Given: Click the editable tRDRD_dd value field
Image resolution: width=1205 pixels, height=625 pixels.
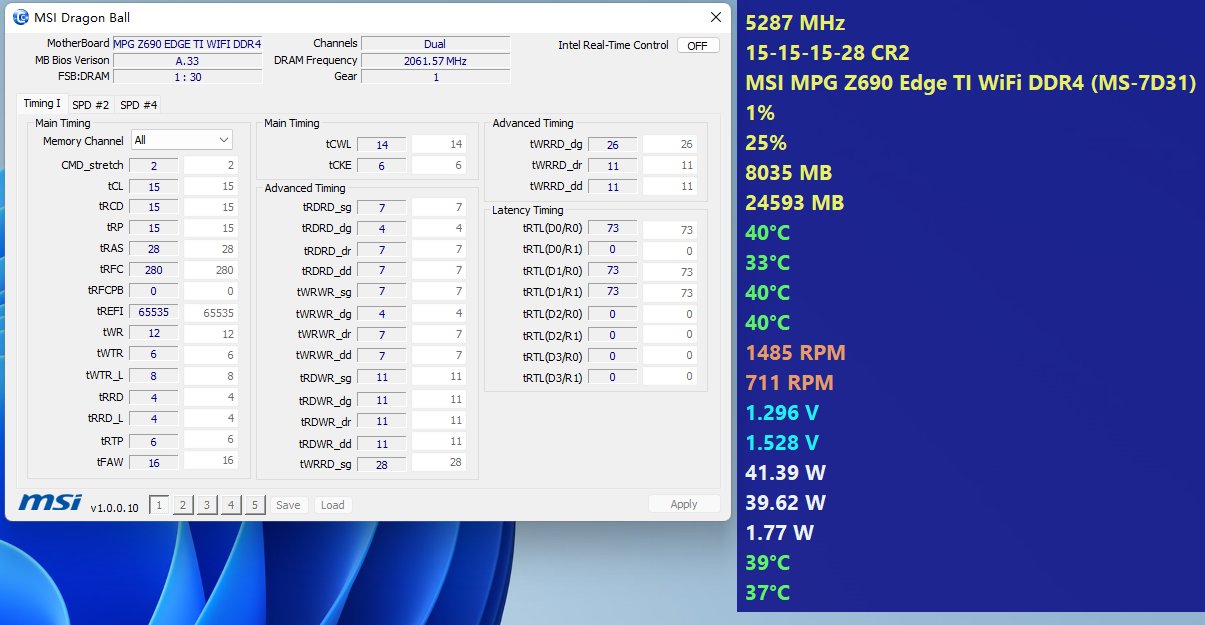Looking at the screenshot, I should tap(439, 270).
